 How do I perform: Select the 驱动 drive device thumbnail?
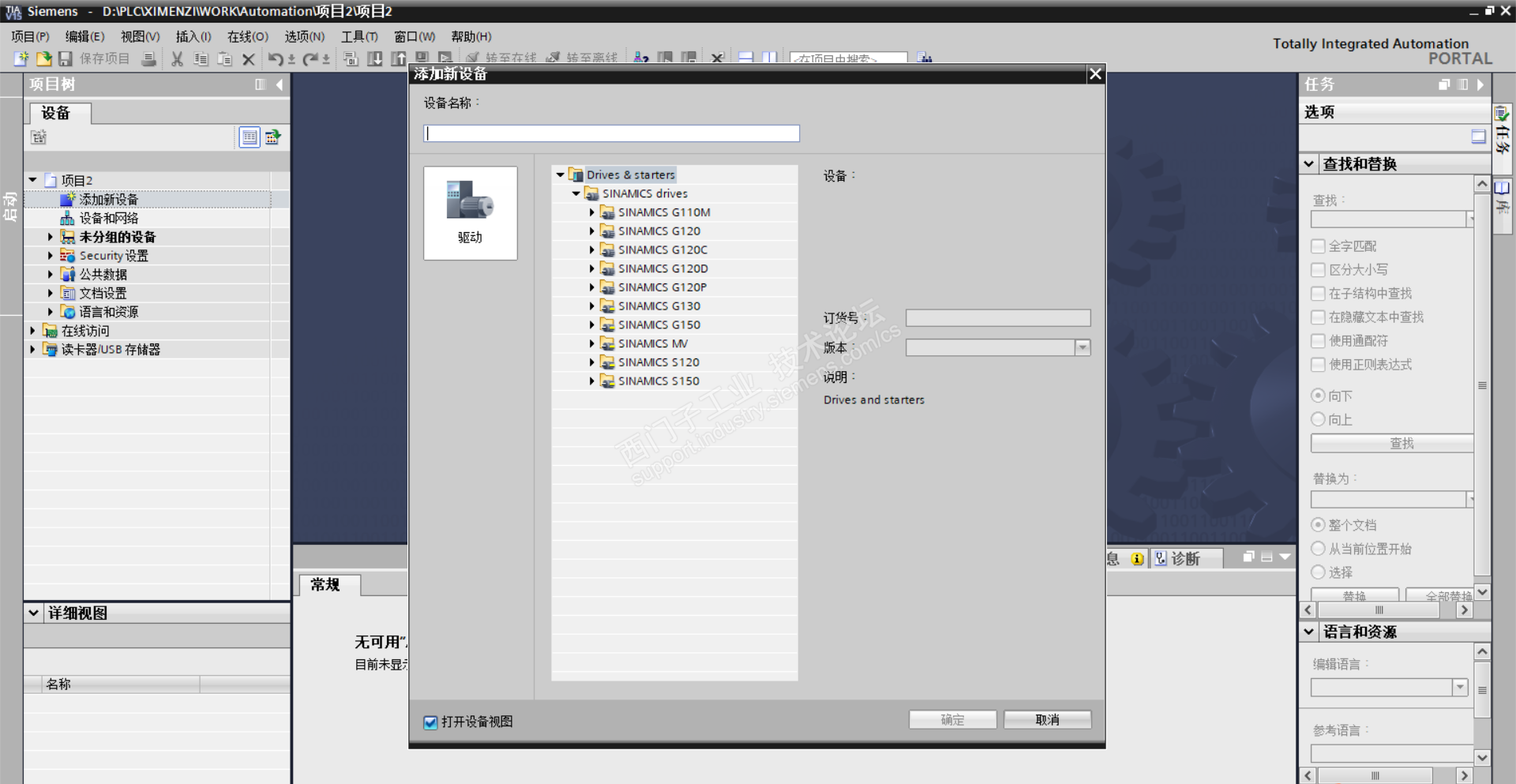click(471, 212)
